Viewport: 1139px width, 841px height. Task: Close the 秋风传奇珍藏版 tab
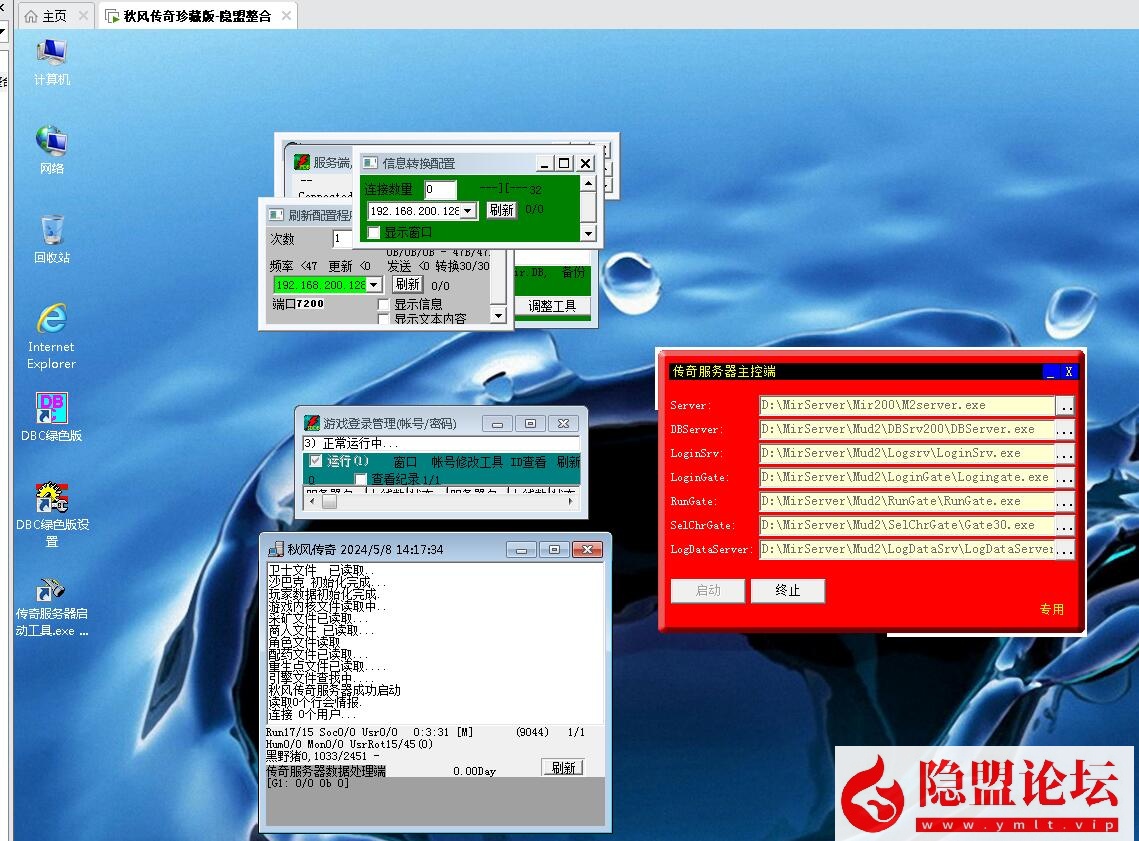point(286,15)
